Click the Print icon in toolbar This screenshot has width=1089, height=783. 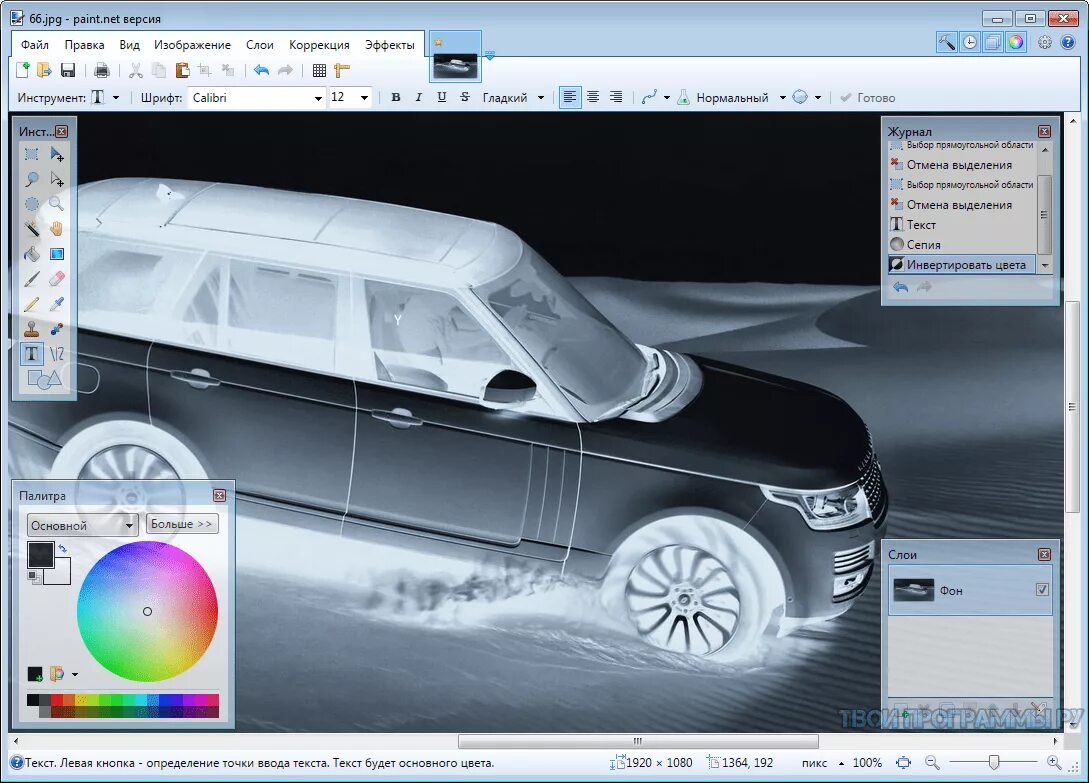101,70
